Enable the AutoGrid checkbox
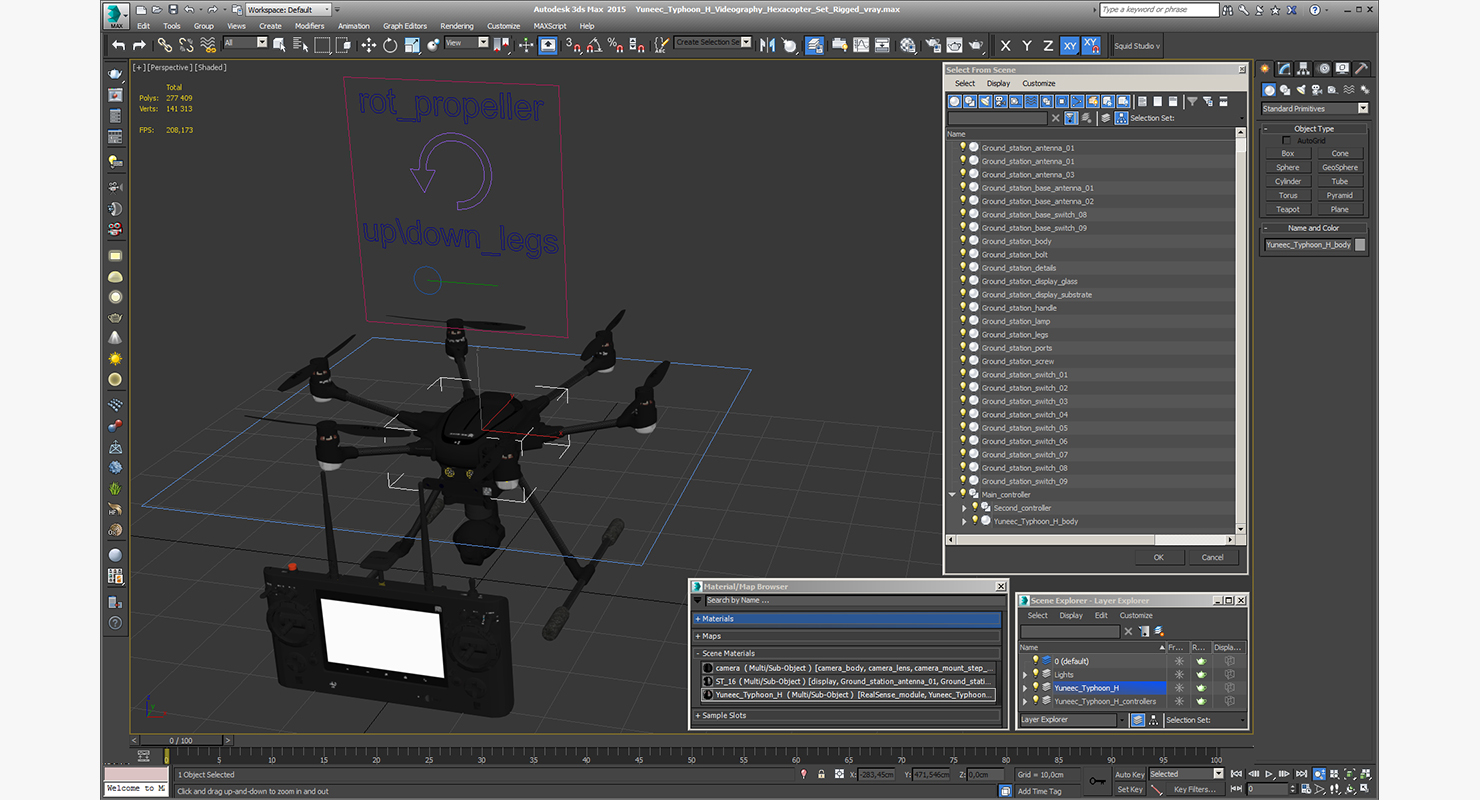This screenshot has height=800, width=1480. pos(1287,140)
